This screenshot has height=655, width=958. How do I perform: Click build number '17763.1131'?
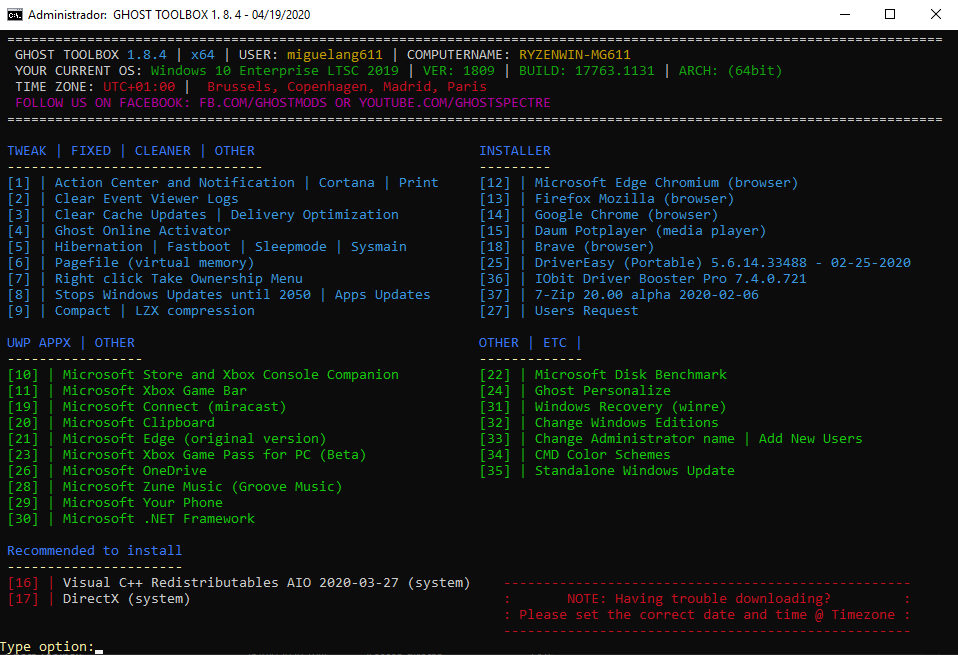coord(614,70)
